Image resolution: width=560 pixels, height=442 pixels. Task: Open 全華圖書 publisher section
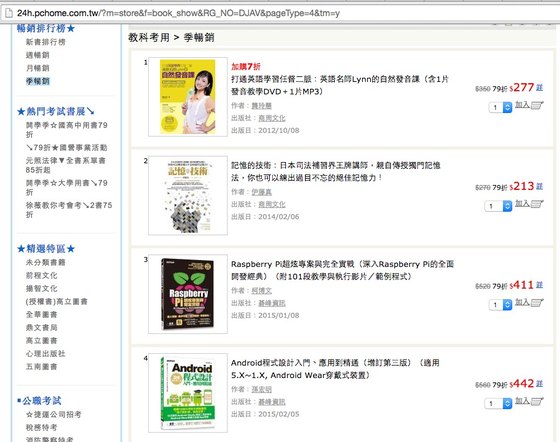41,315
